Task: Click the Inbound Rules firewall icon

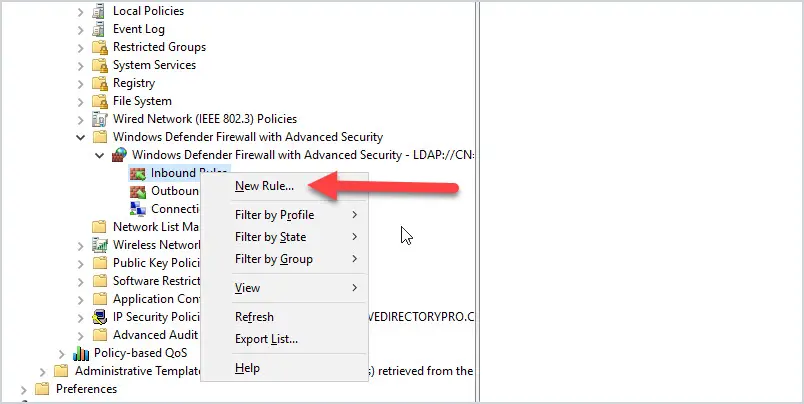Action: 138,173
